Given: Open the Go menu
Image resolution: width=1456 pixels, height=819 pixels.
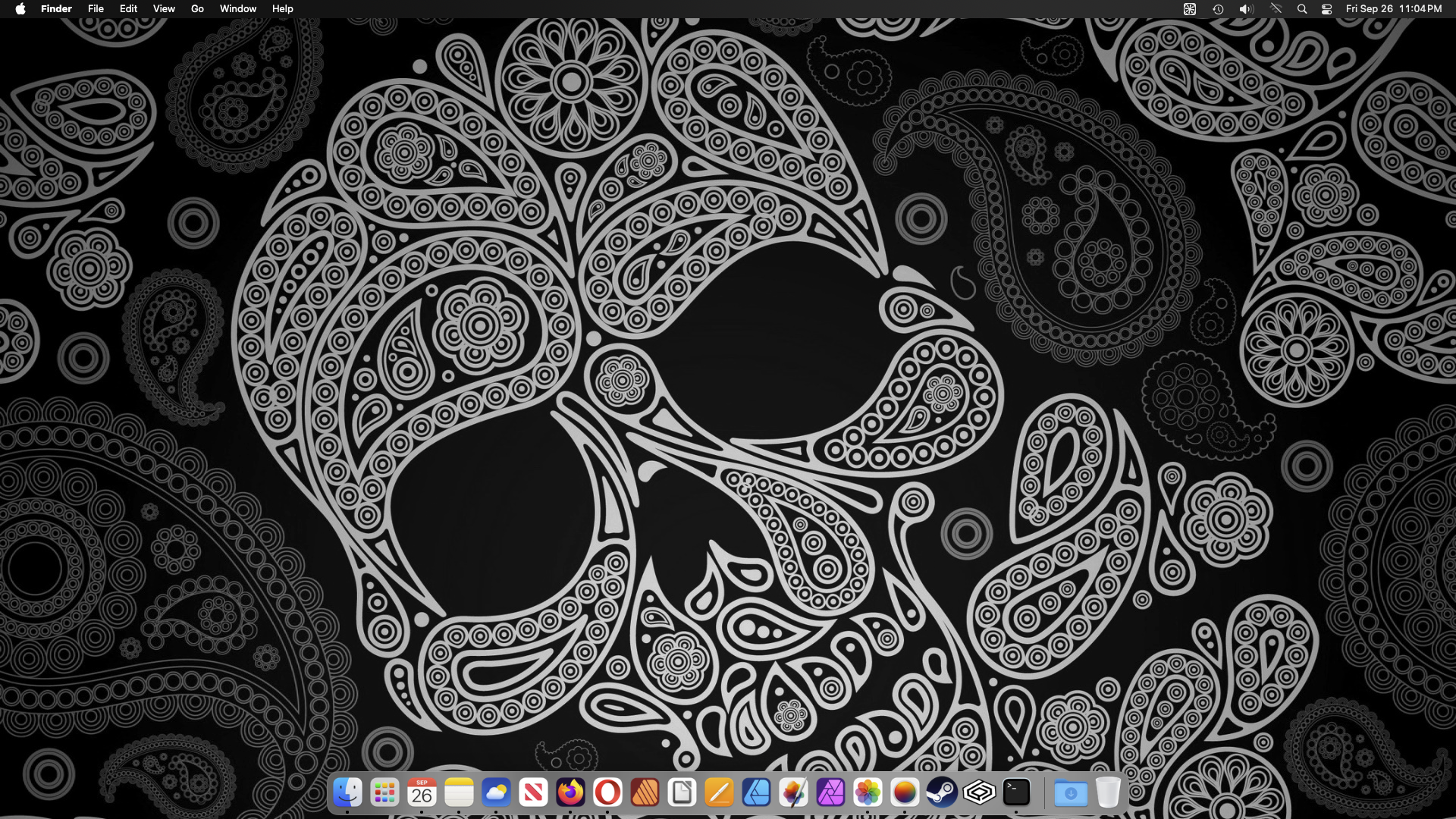Looking at the screenshot, I should pyautogui.click(x=197, y=9).
